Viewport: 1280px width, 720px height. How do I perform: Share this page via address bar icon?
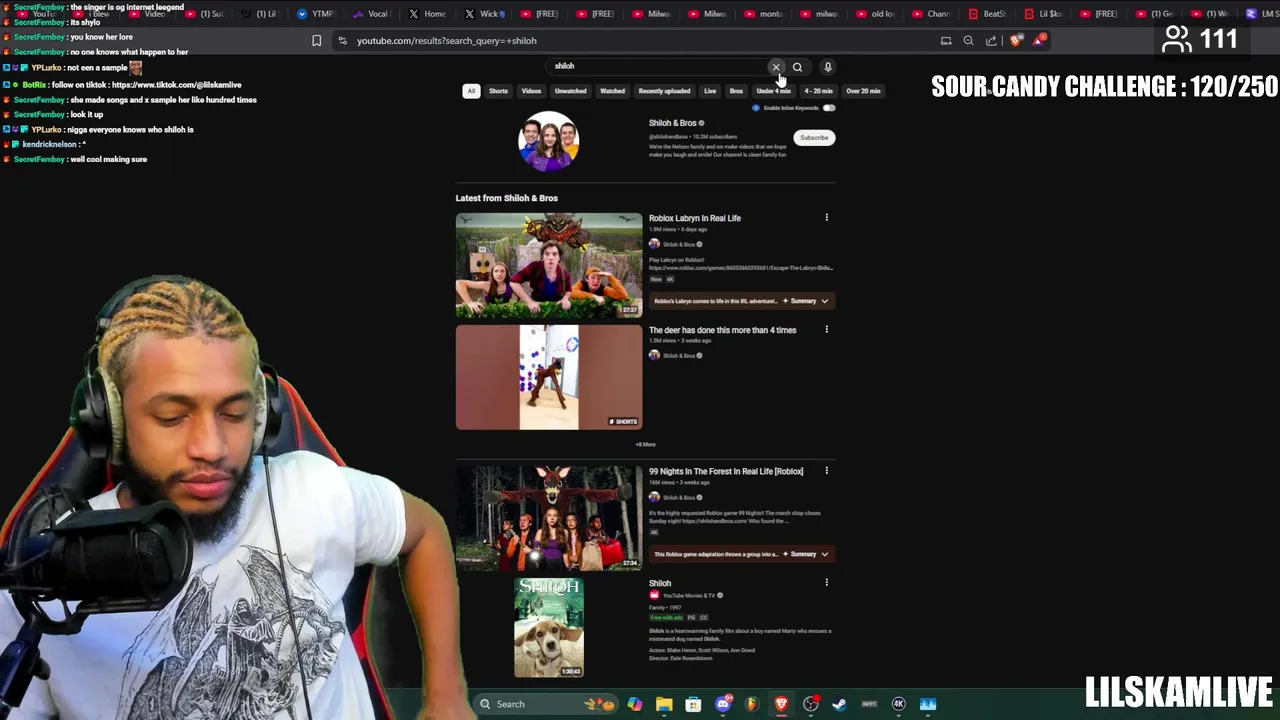[991, 41]
